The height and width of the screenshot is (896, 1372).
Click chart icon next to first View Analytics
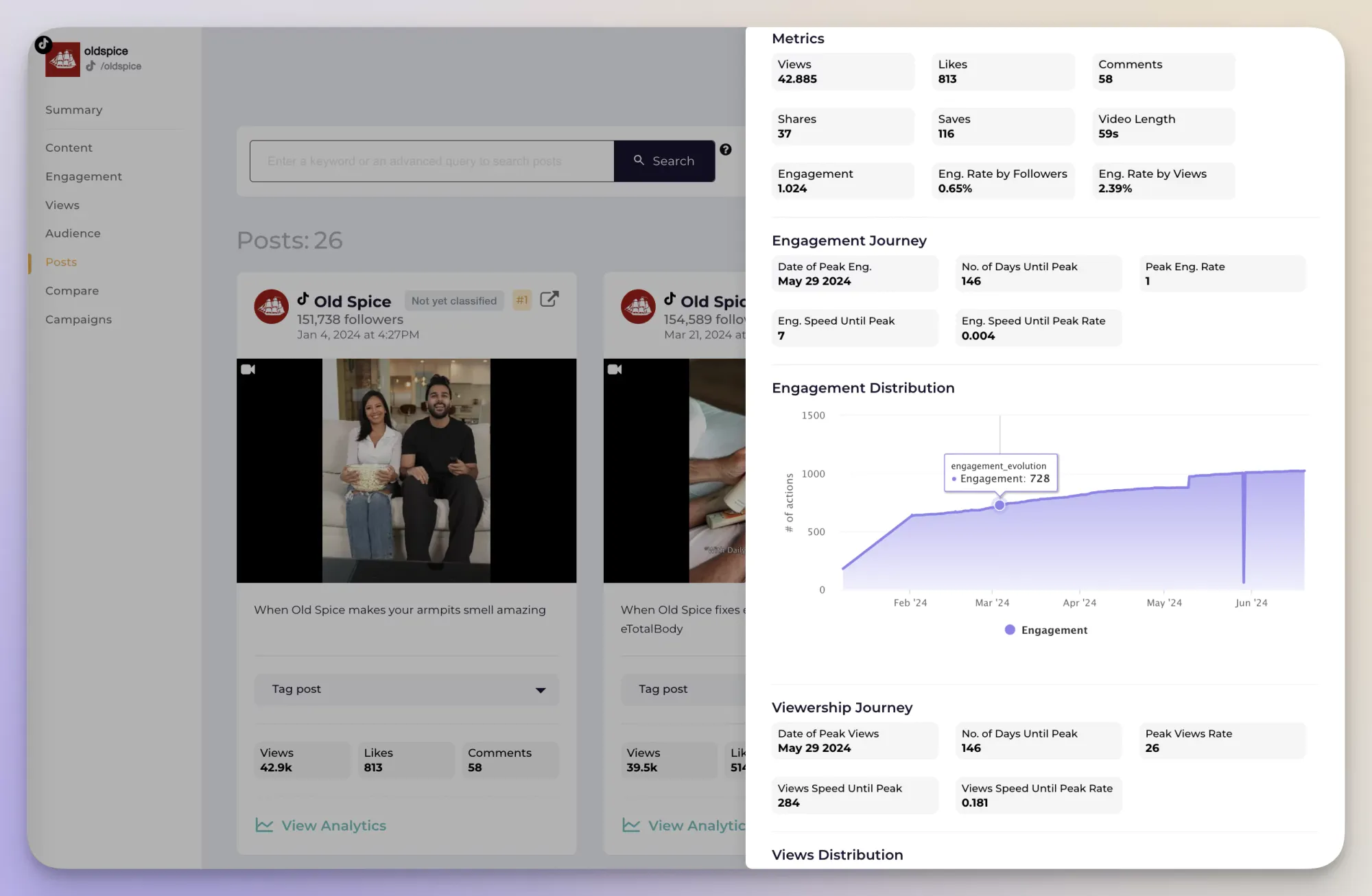tap(264, 825)
